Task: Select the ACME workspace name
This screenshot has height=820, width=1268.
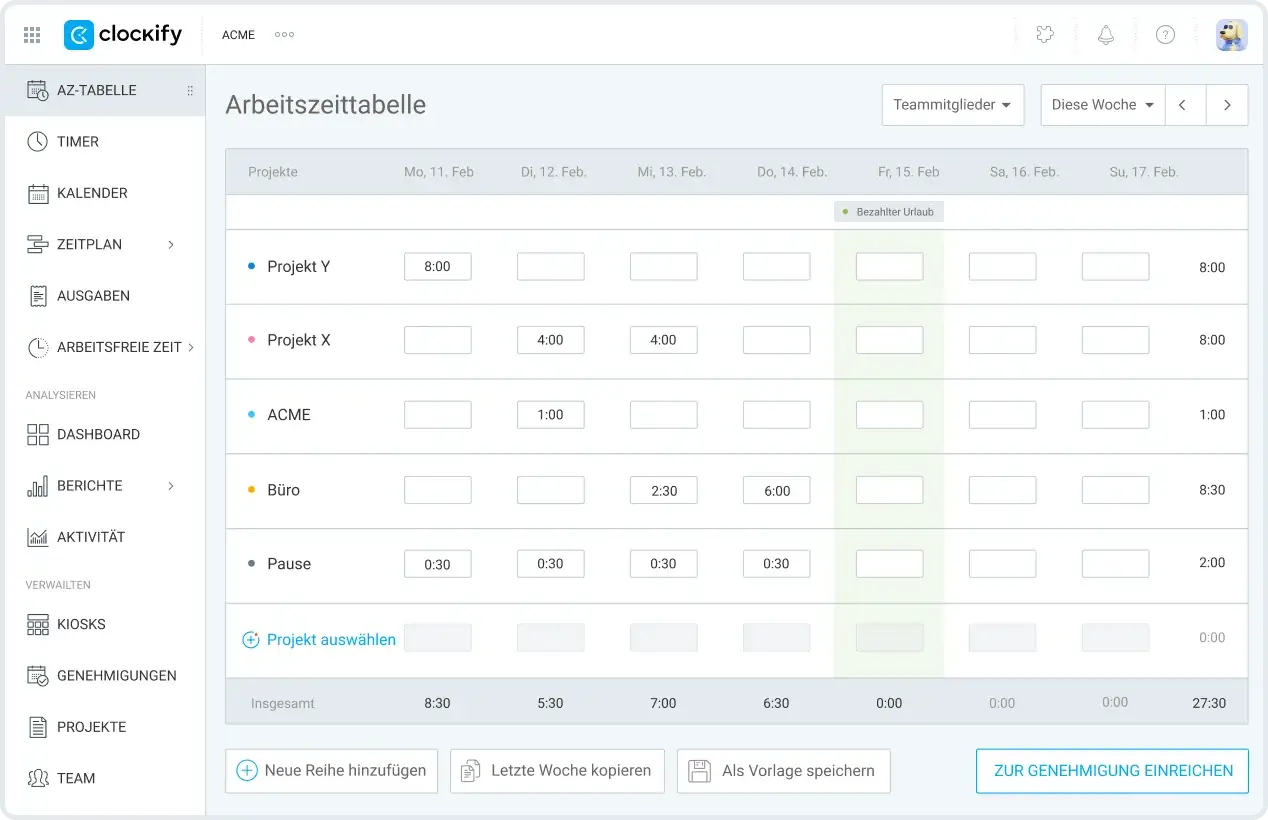Action: tap(238, 35)
